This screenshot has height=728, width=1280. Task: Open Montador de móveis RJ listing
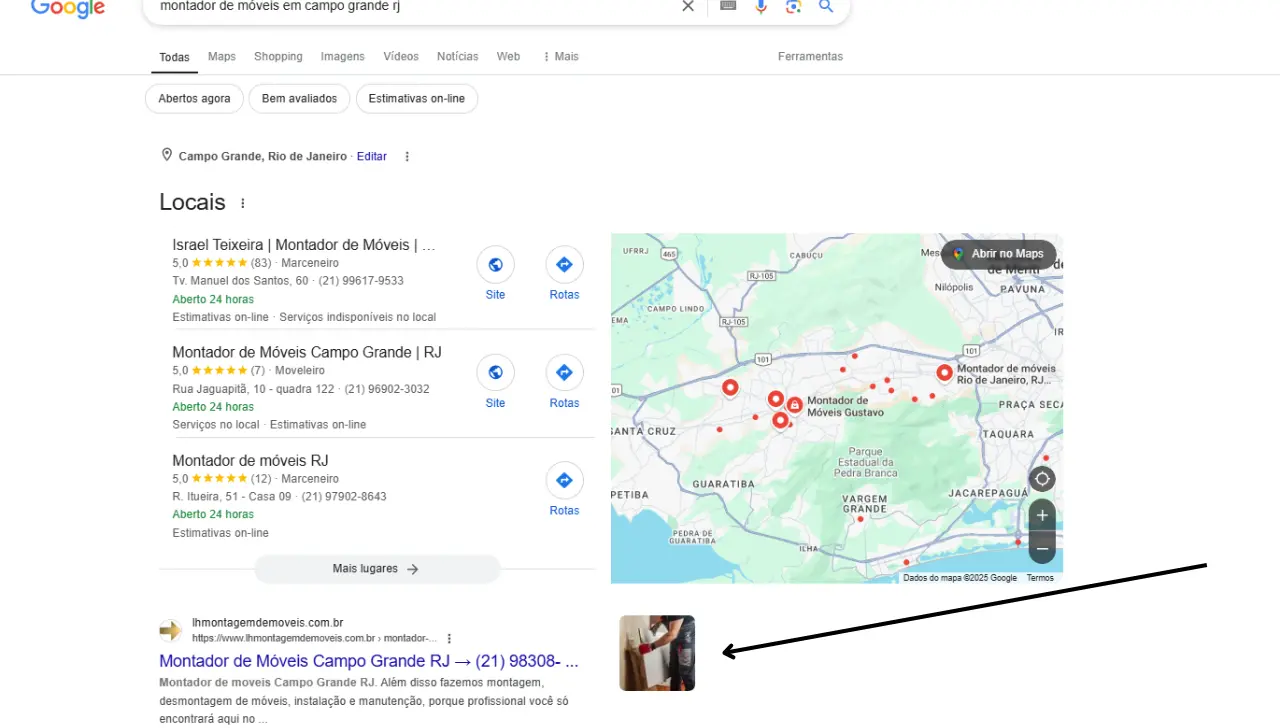(250, 461)
